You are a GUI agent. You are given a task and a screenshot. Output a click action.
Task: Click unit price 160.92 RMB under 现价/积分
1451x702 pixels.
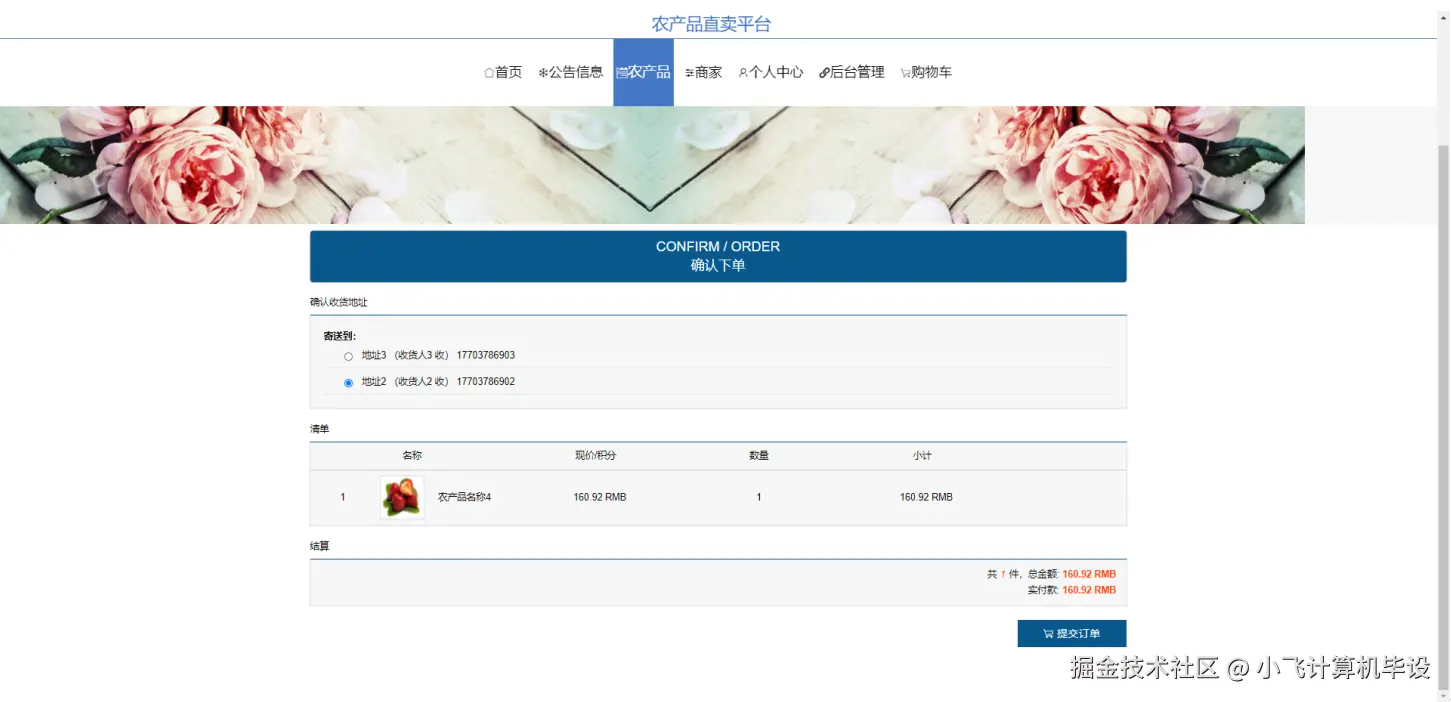click(600, 497)
